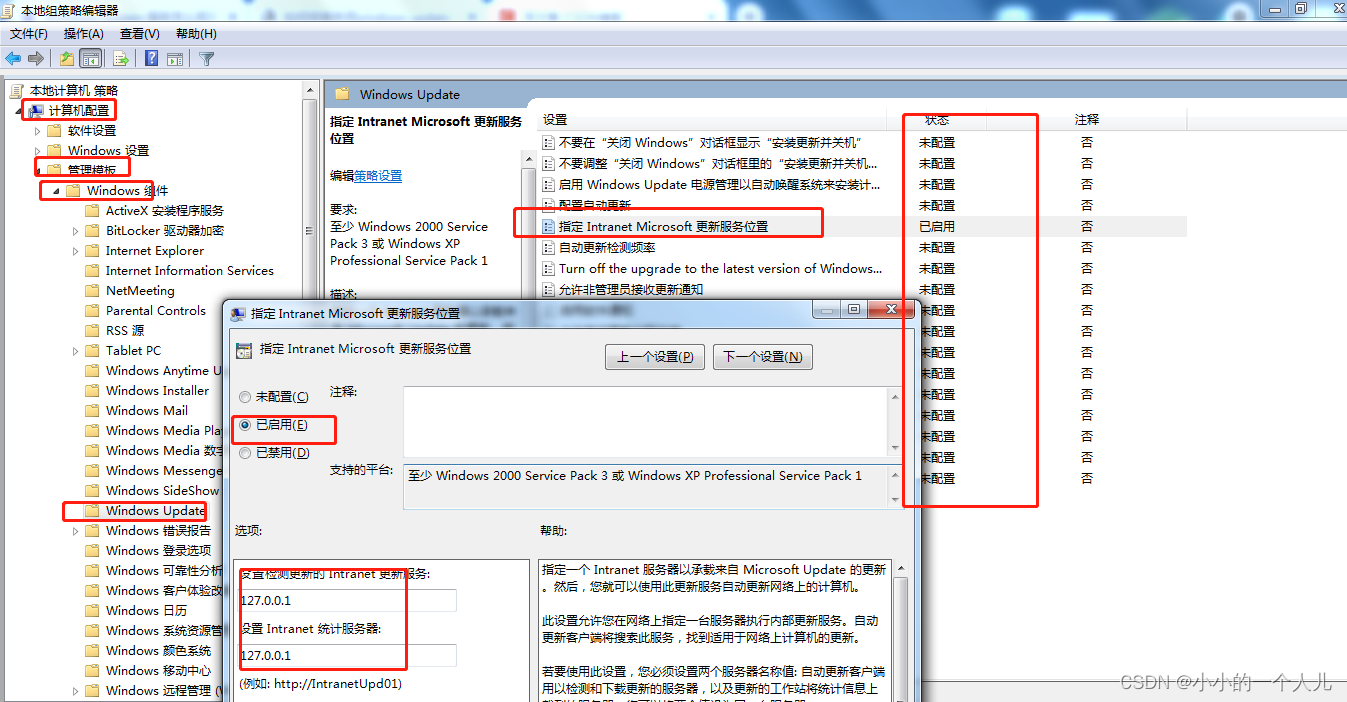This screenshot has width=1347, height=702.
Task: Open the 策略设置 link
Action: (x=378, y=175)
